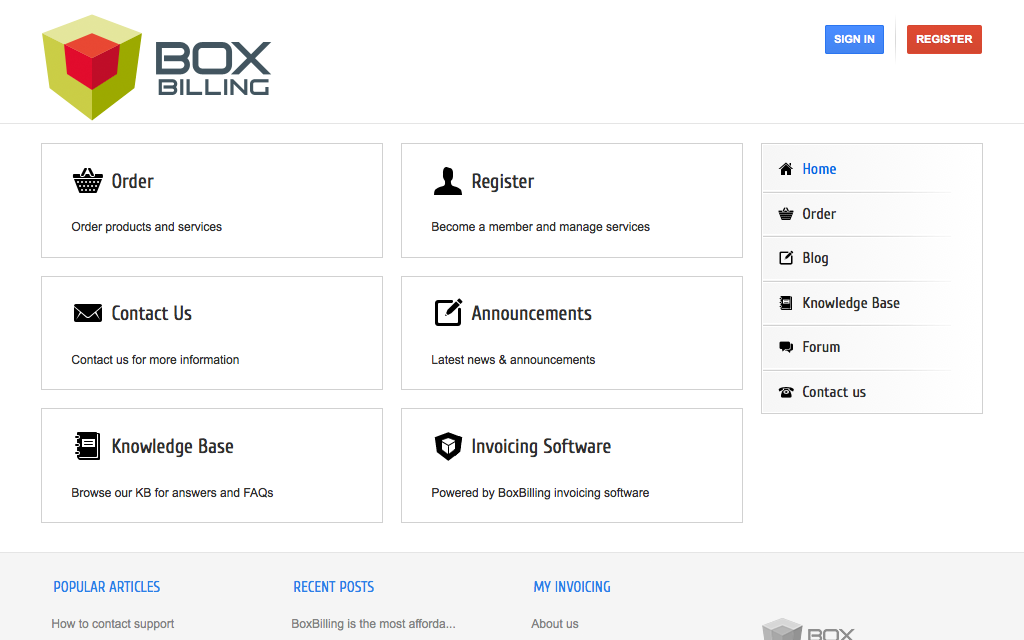Screen dimensions: 1024x640
Task: Click the box icon on the Invoicing Software card
Action: pos(447,446)
